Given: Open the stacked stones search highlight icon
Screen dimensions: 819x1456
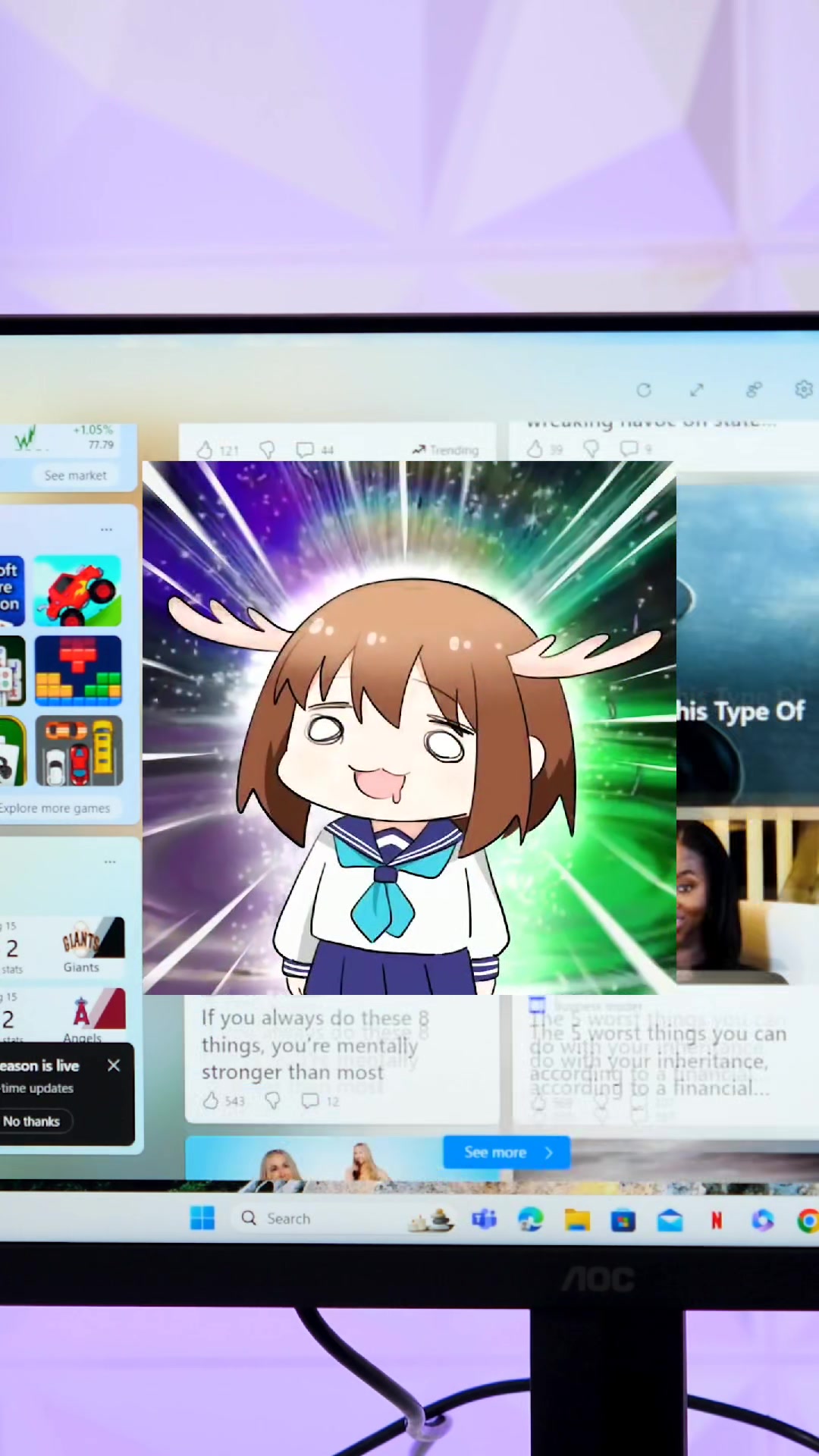Looking at the screenshot, I should point(432,1220).
